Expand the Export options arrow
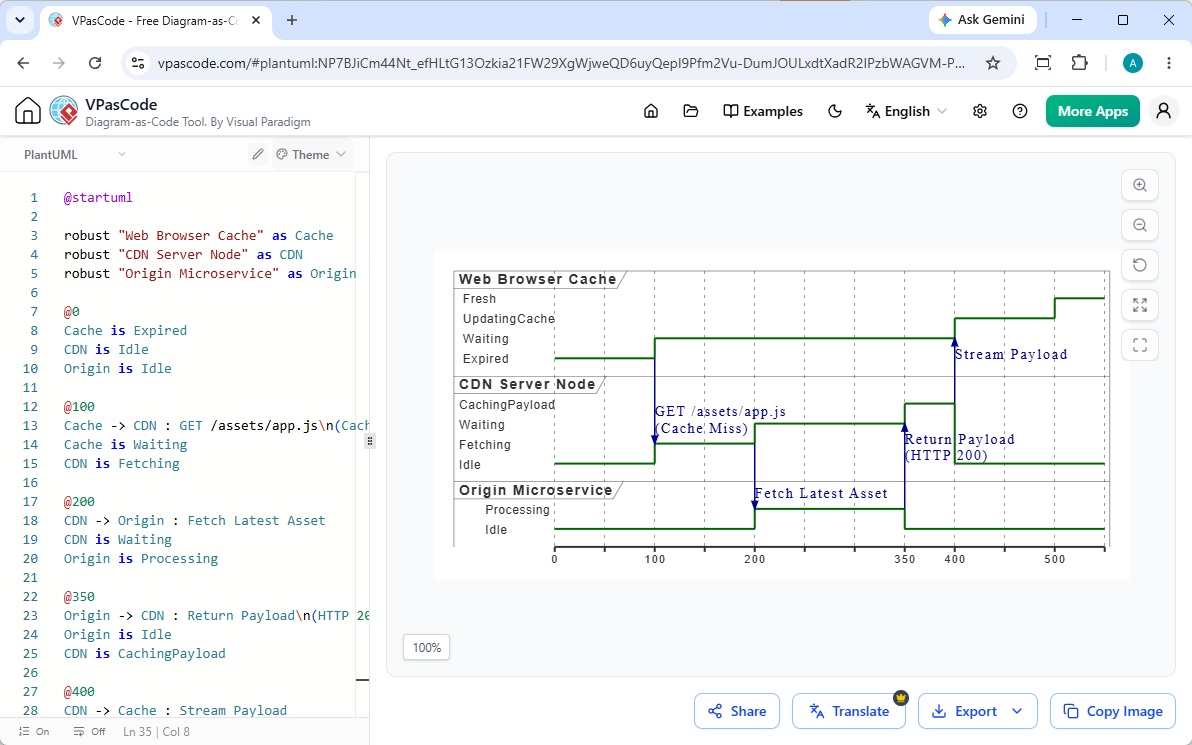The image size is (1192, 745). (x=1017, y=712)
